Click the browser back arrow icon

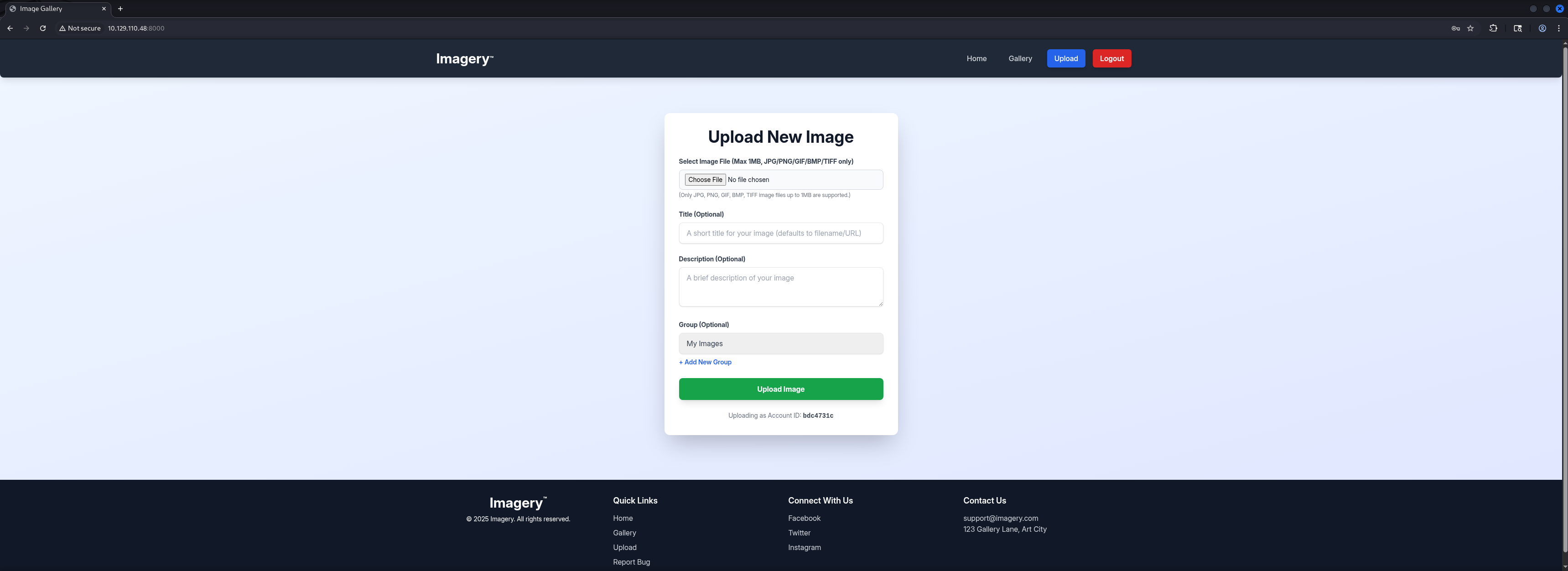pos(10,28)
